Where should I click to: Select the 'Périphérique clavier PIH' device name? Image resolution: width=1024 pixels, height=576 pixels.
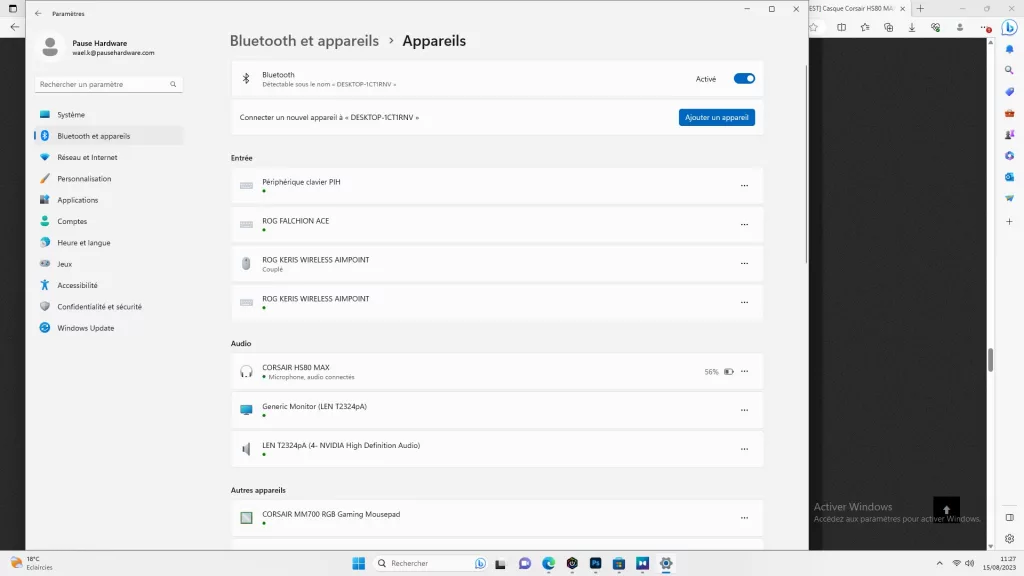click(x=301, y=182)
